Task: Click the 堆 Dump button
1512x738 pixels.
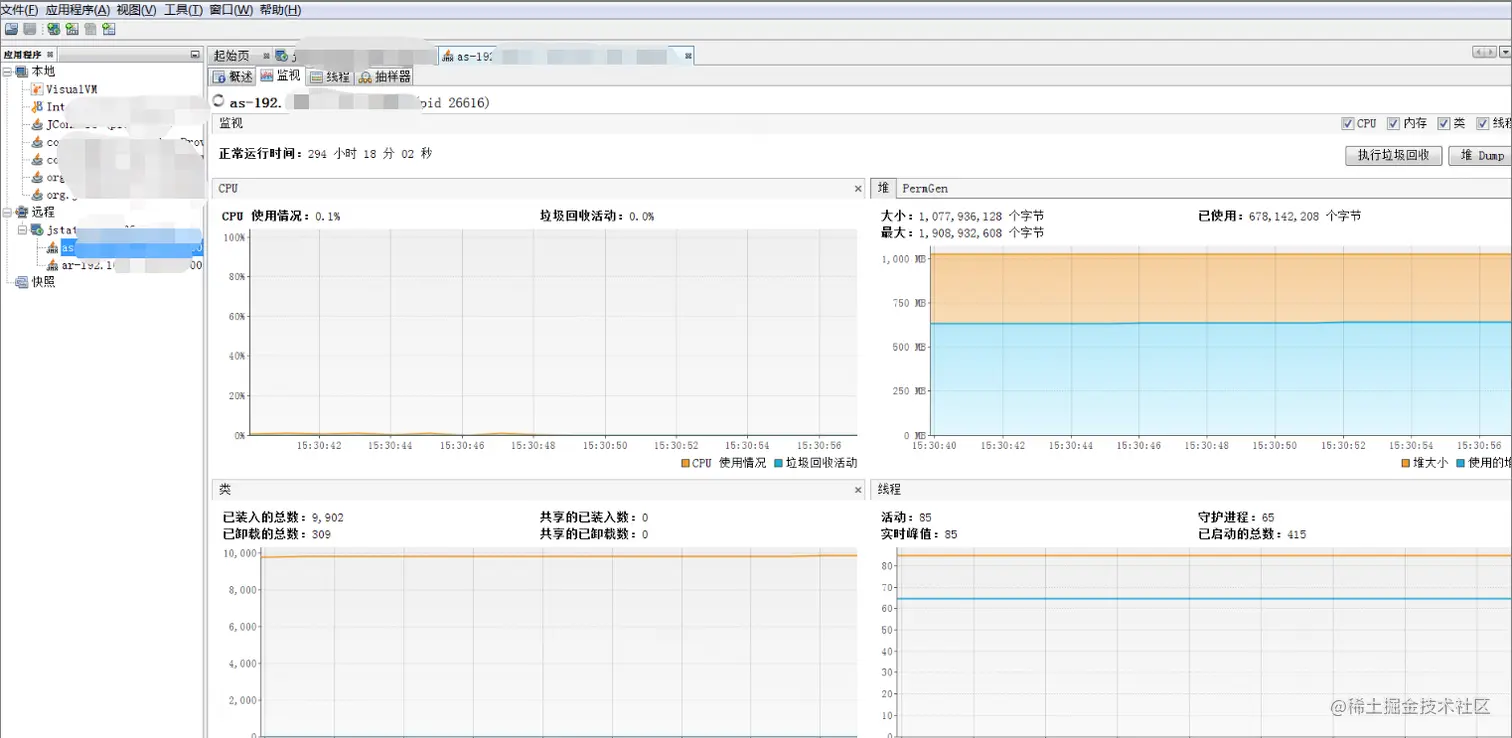Action: (x=1481, y=155)
